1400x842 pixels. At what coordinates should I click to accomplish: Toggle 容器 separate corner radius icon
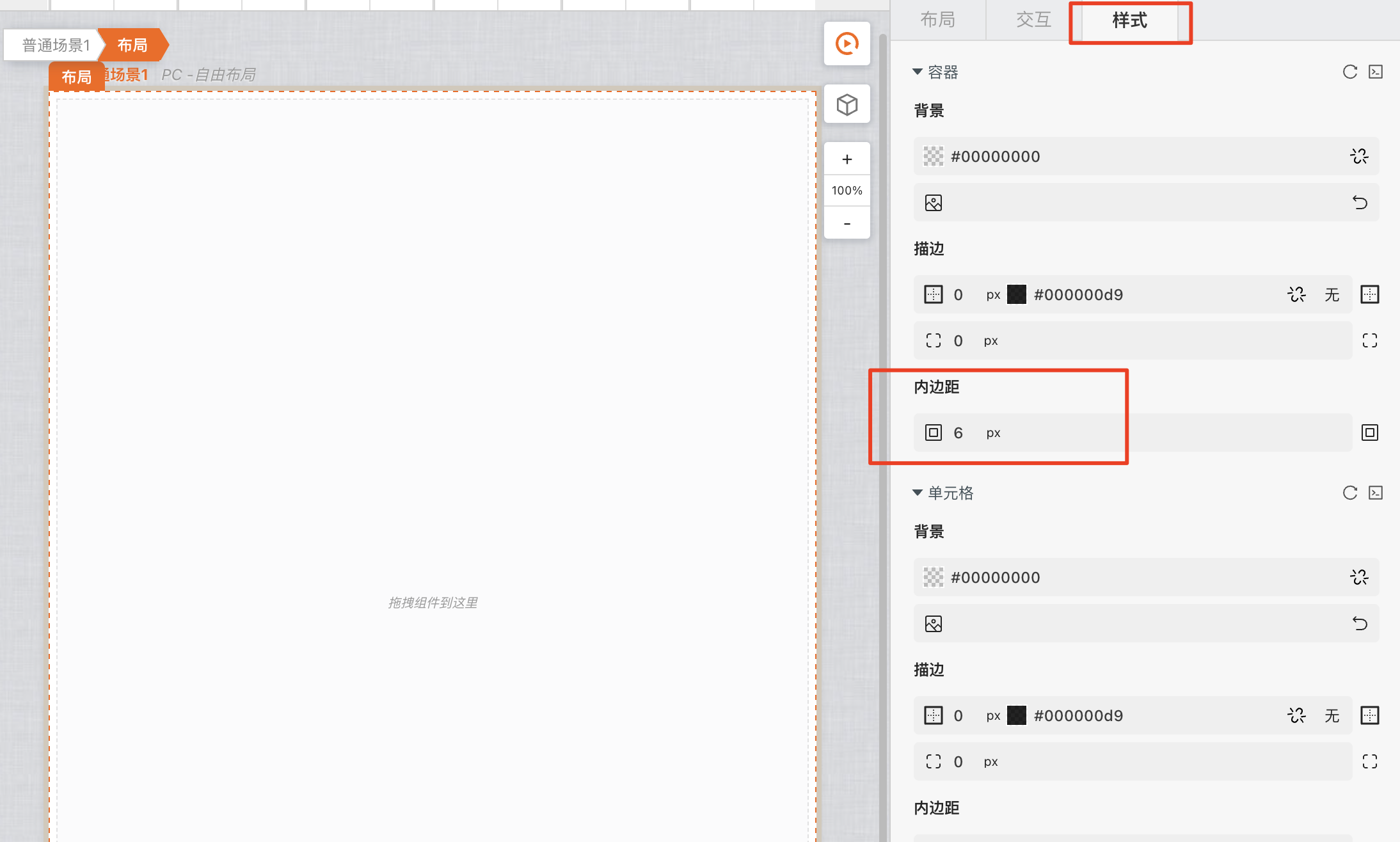click(x=1370, y=340)
